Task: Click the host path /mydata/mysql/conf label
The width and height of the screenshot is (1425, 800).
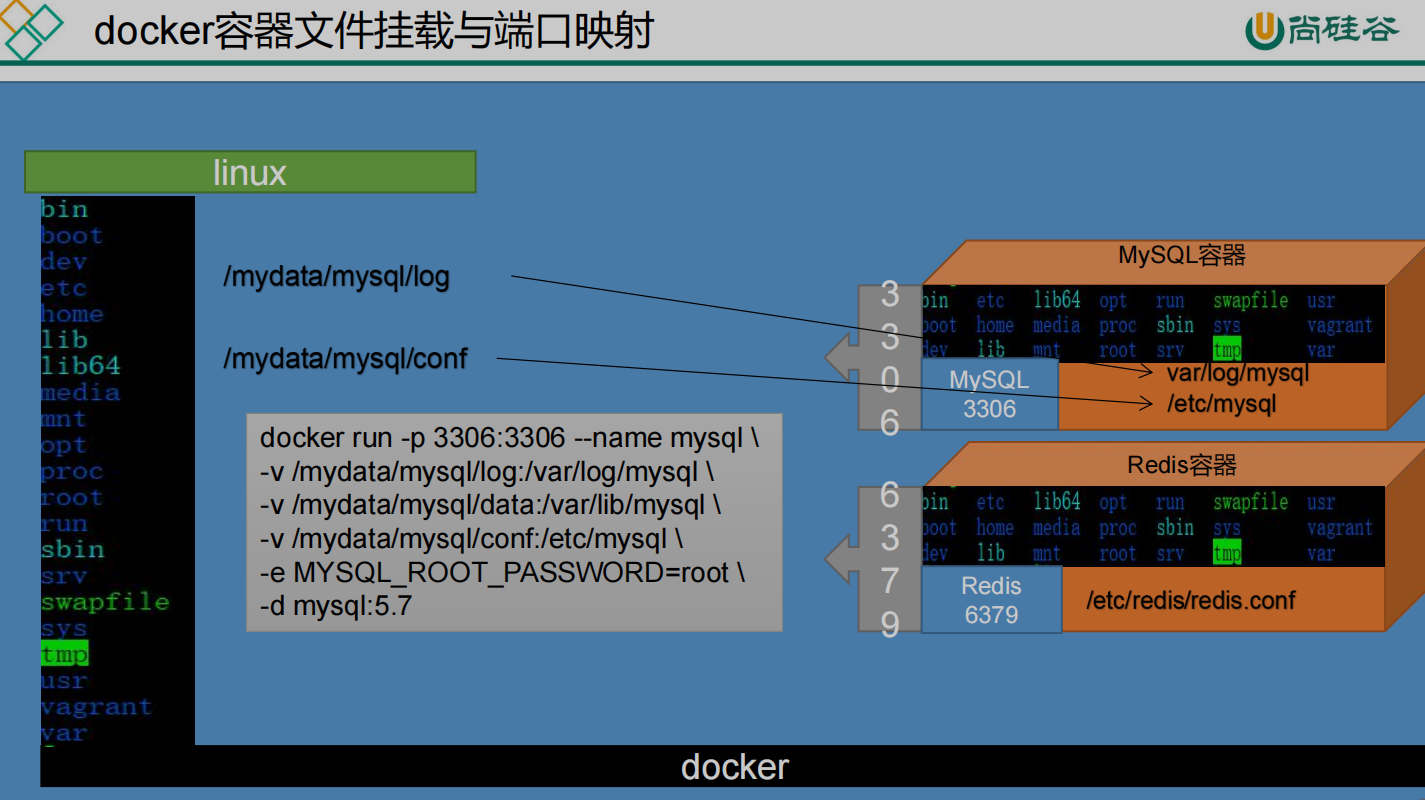Action: [345, 358]
